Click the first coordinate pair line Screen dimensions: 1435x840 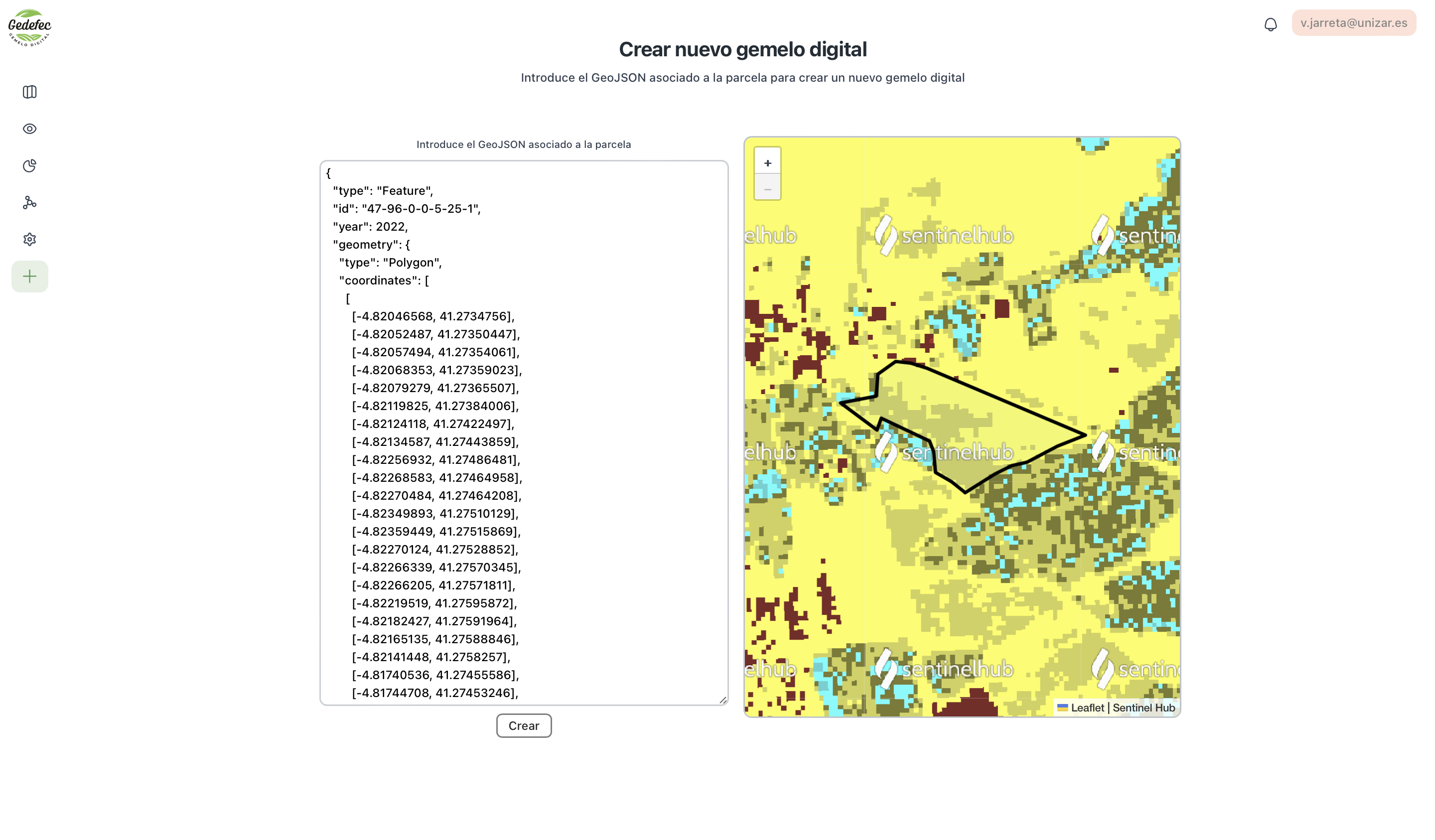click(433, 317)
